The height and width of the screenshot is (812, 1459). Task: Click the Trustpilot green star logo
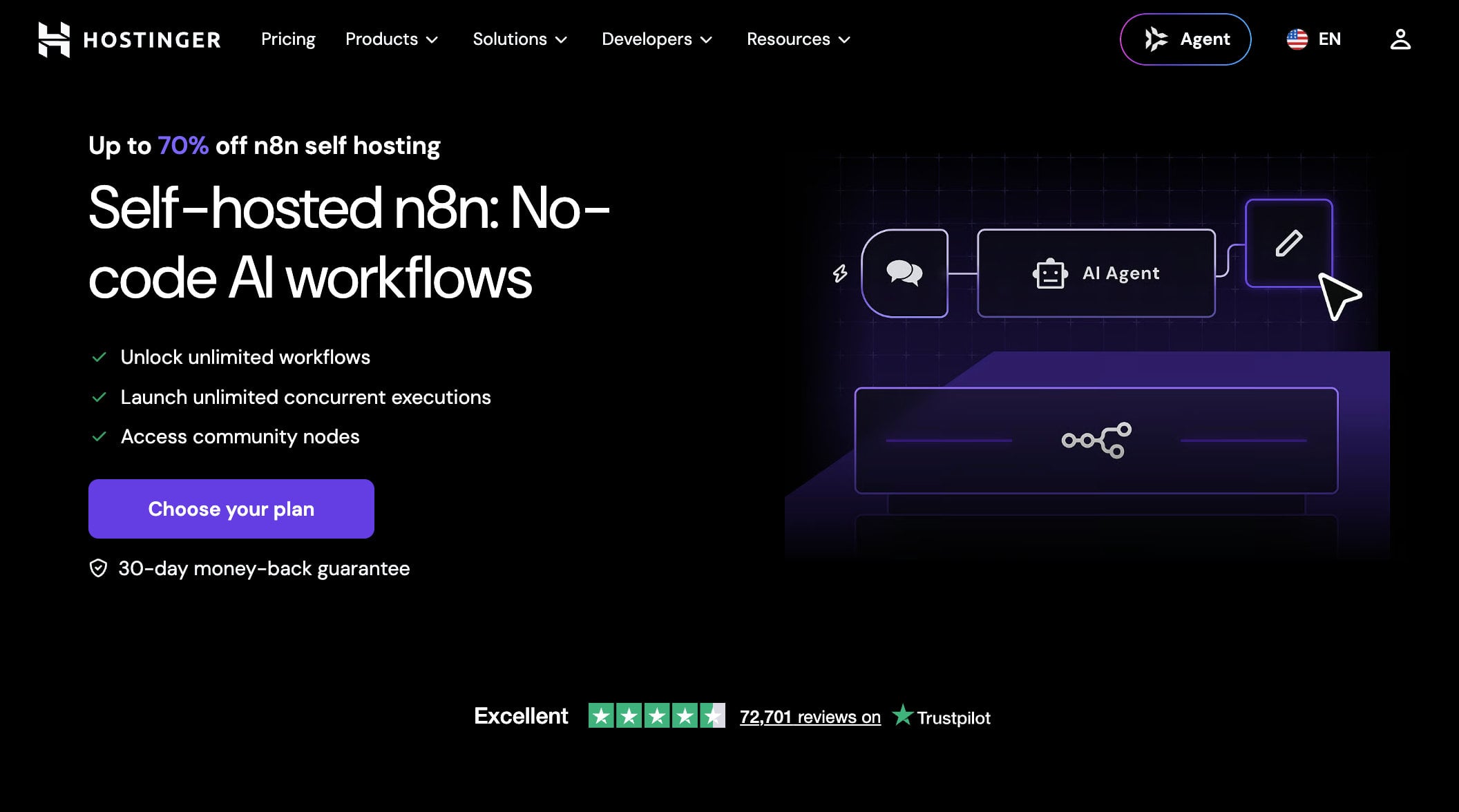pos(902,715)
